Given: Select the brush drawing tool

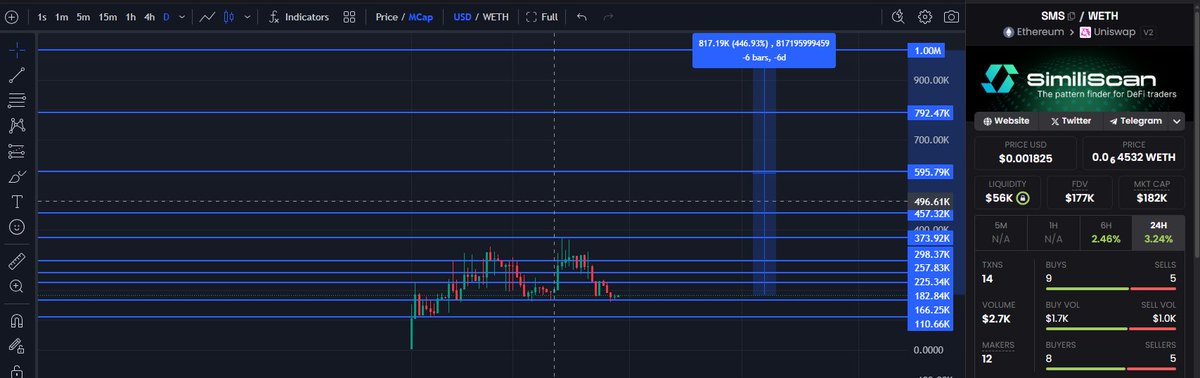Looking at the screenshot, I should click(17, 177).
